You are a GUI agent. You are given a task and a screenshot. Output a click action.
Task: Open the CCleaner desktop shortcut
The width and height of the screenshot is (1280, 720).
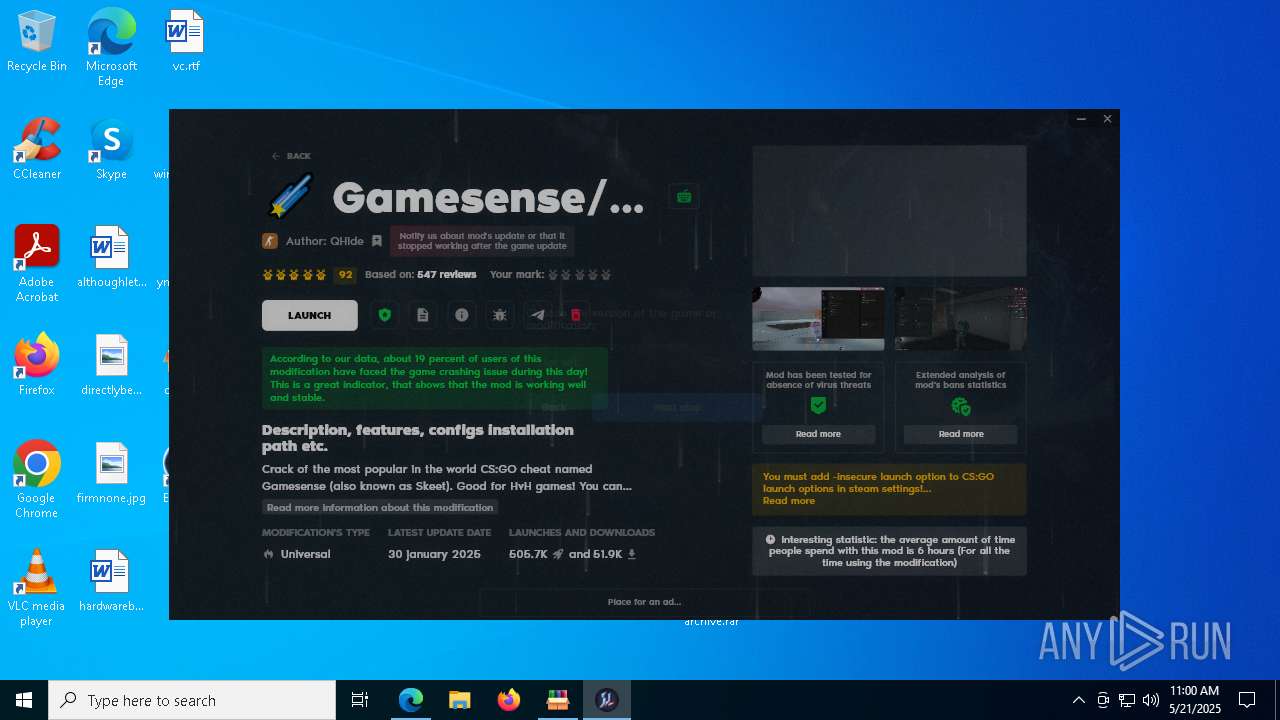pyautogui.click(x=37, y=149)
